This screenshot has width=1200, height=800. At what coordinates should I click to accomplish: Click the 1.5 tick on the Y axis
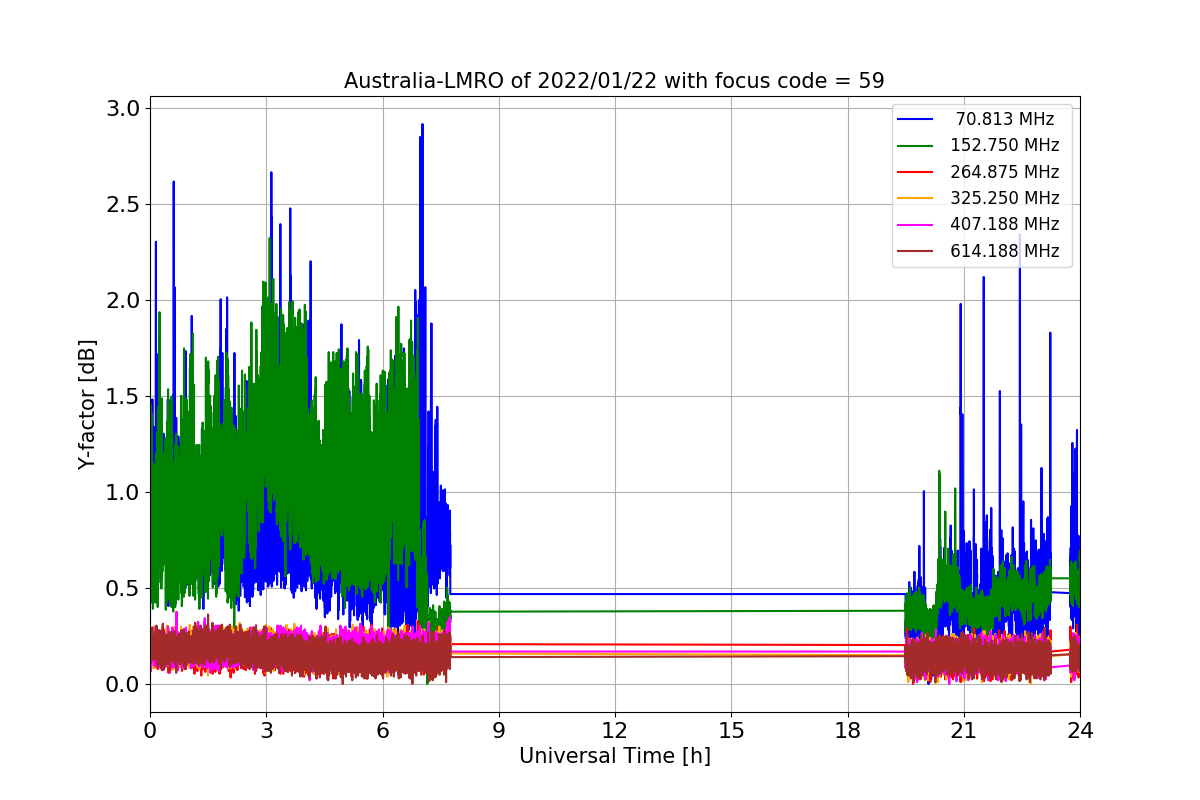[124, 396]
